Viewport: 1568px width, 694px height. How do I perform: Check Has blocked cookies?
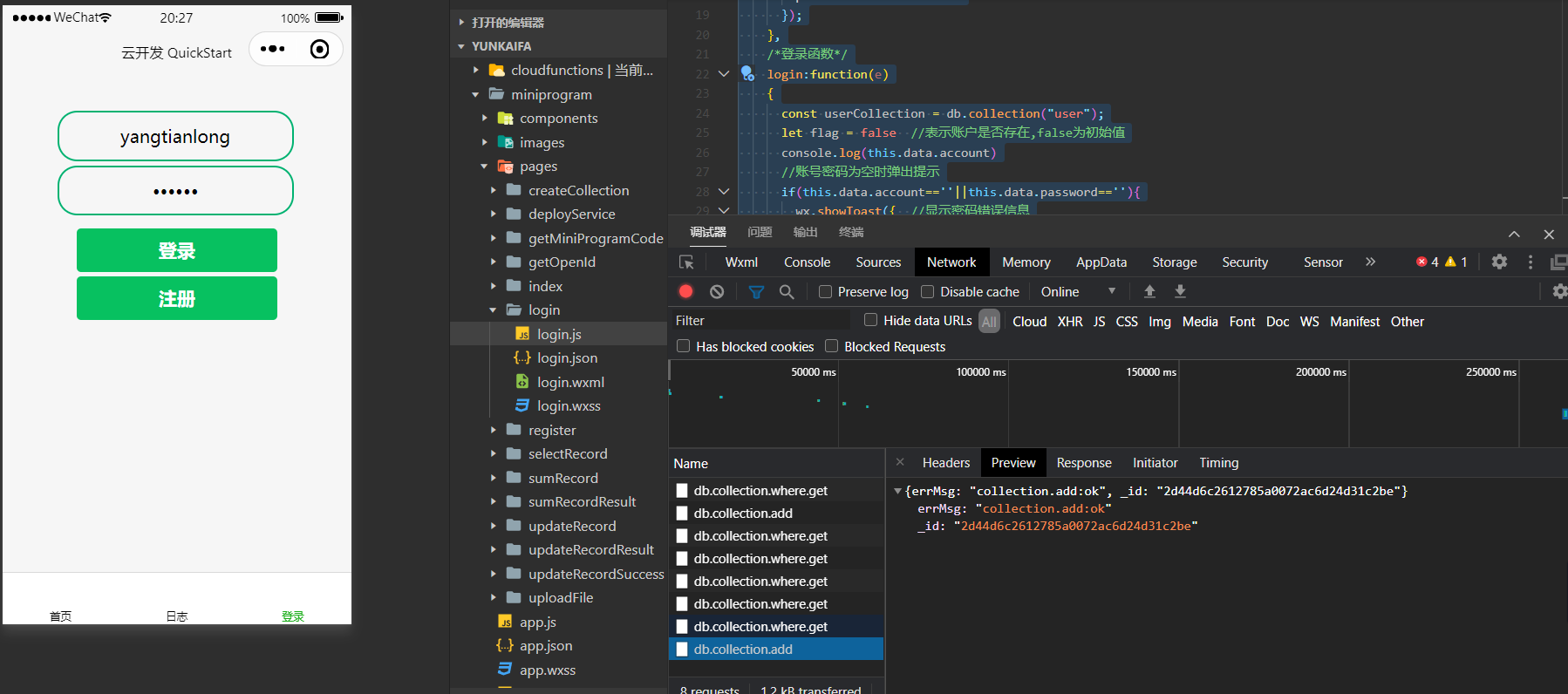684,346
